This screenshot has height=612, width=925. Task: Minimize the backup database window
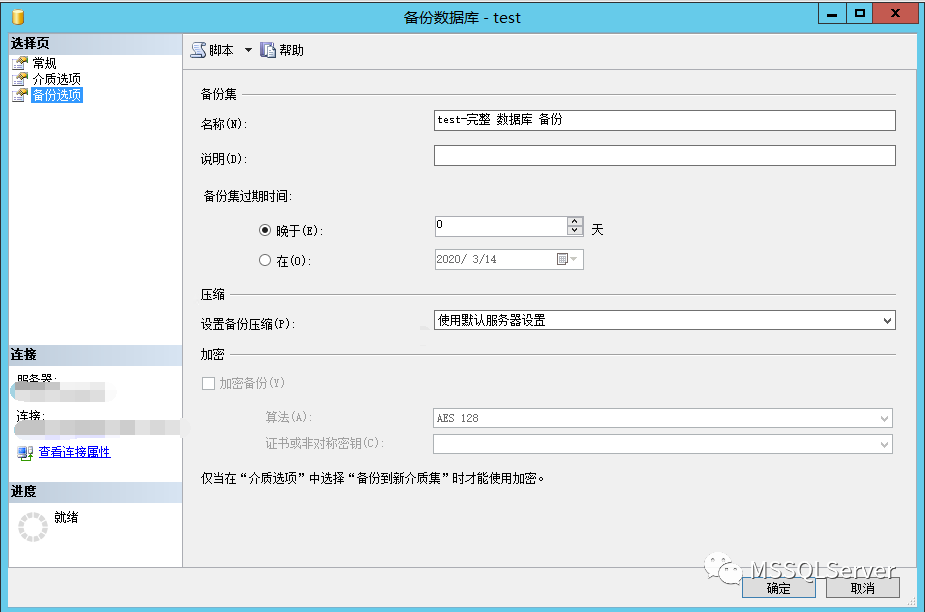point(832,14)
